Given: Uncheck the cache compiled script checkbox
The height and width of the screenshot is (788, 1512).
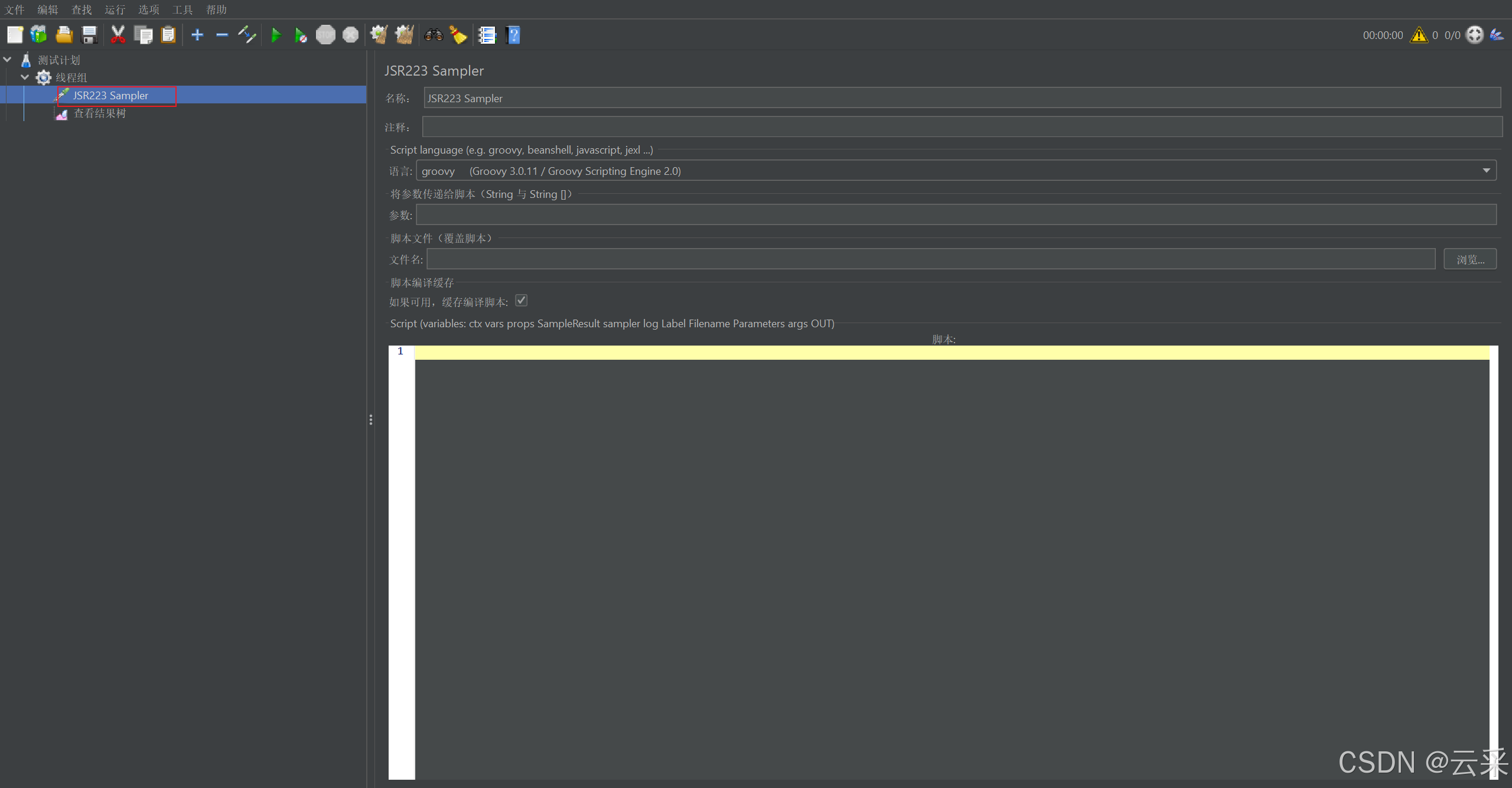Looking at the screenshot, I should [521, 301].
